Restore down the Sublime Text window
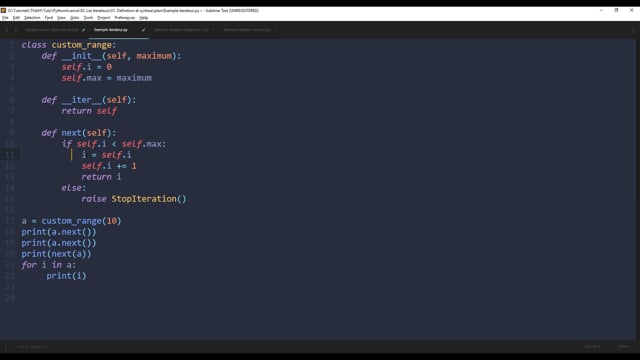640x360 pixels. click(616, 10)
